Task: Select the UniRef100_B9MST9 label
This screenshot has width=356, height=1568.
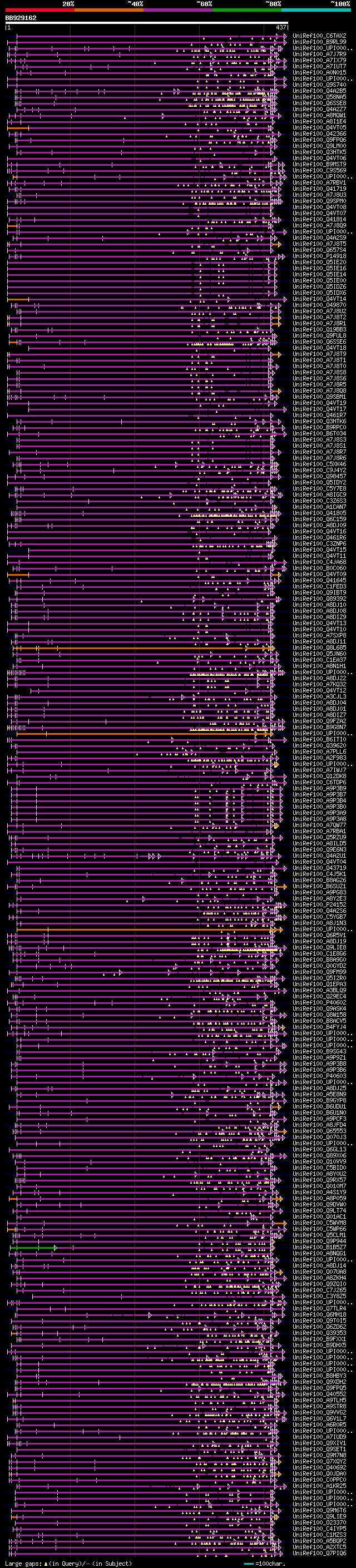Action: pyautogui.click(x=319, y=164)
